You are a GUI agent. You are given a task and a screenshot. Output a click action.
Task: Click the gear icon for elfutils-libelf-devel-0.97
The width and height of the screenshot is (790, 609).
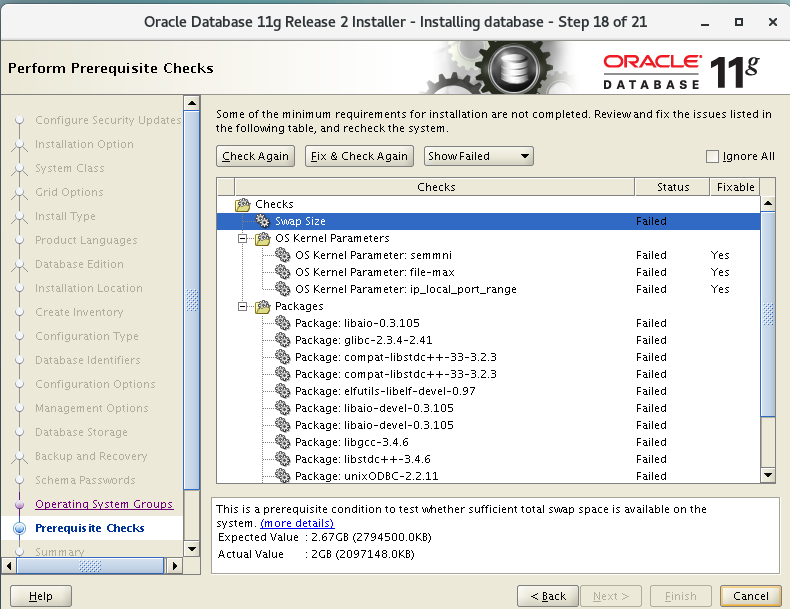(x=283, y=391)
